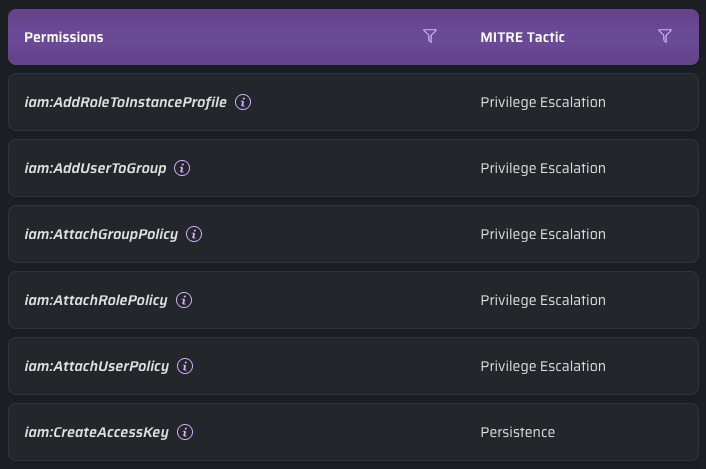Click the MITRE Tactic column header
This screenshot has height=469, width=706.
click(522, 37)
